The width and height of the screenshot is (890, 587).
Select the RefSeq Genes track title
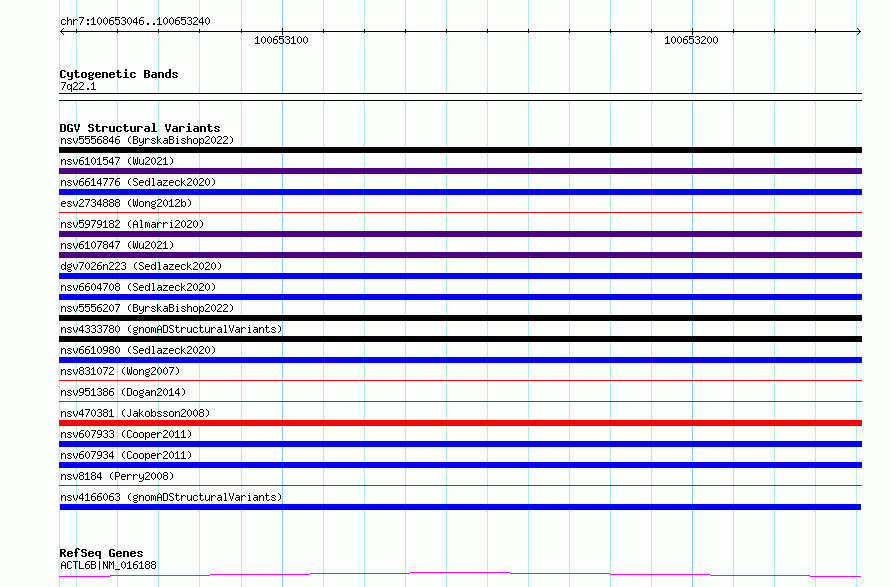pyautogui.click(x=101, y=554)
